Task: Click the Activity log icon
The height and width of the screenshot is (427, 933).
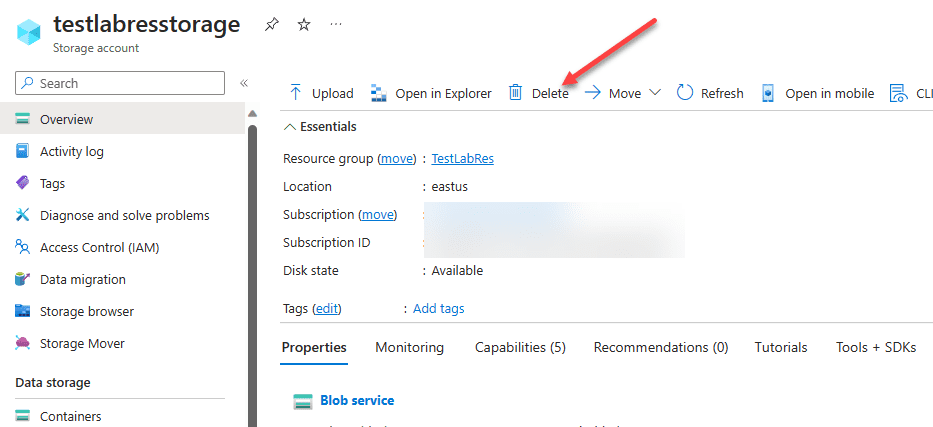Action: pos(23,152)
